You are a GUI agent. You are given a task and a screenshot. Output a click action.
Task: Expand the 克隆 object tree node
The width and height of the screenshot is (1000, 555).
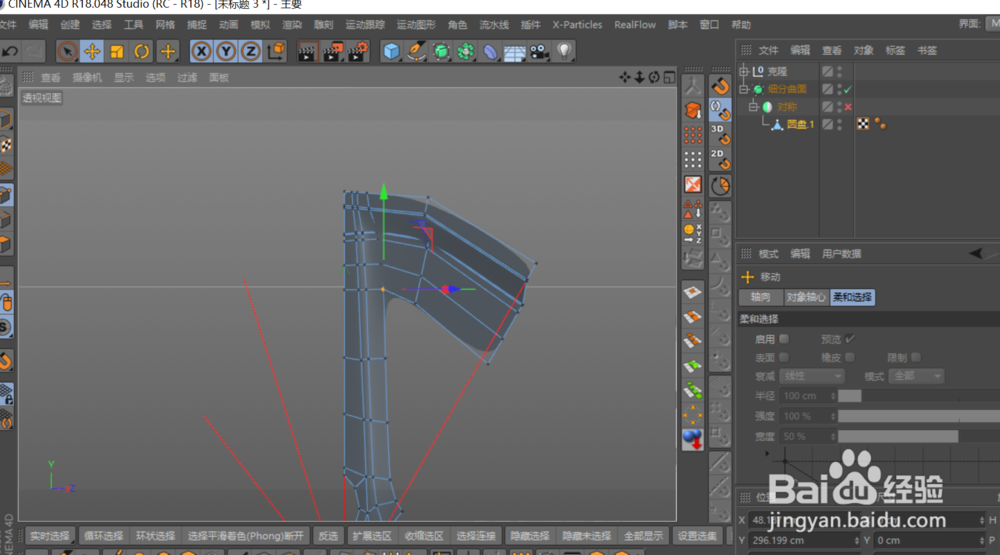point(744,71)
